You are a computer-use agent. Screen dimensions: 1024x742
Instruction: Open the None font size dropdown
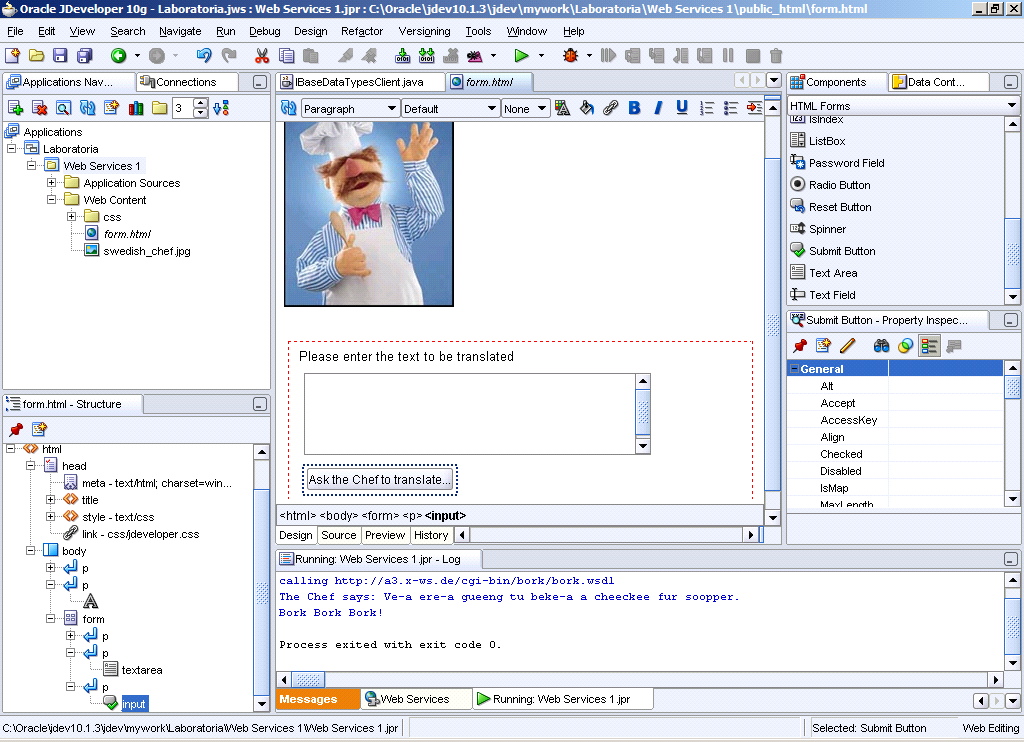coord(542,108)
